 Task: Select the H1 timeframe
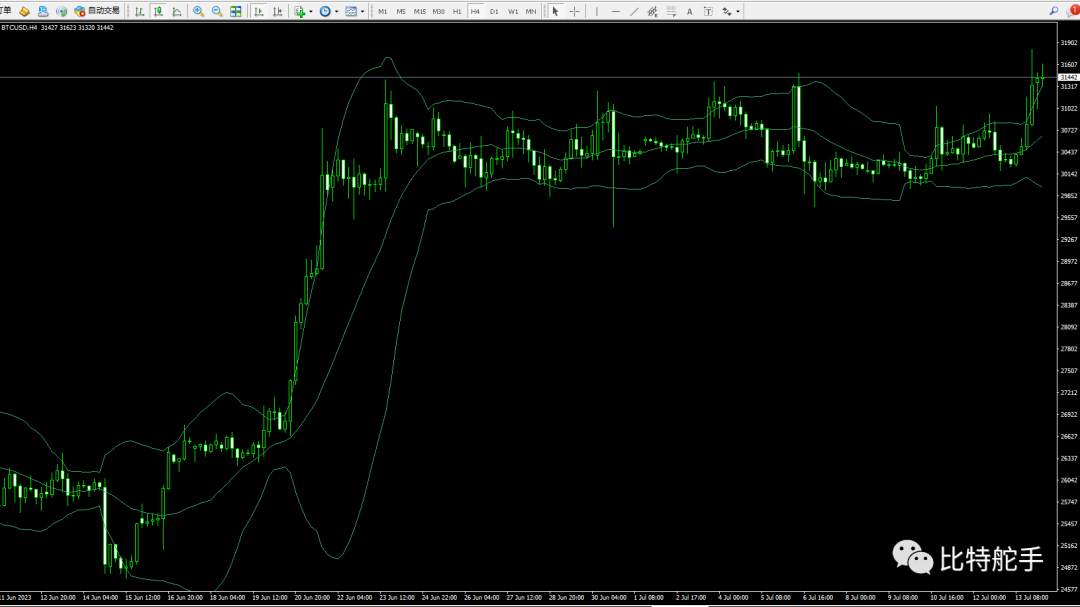pyautogui.click(x=457, y=12)
